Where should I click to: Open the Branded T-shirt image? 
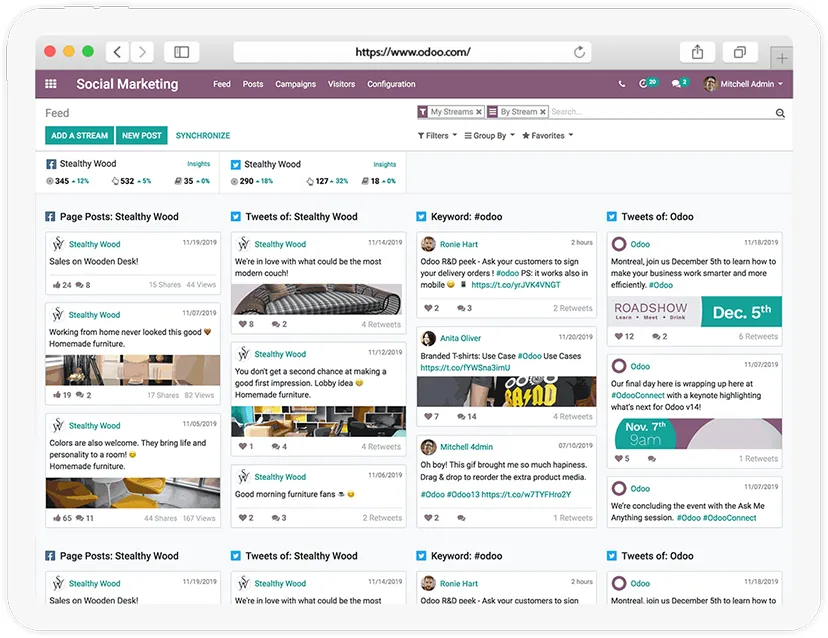[506, 391]
